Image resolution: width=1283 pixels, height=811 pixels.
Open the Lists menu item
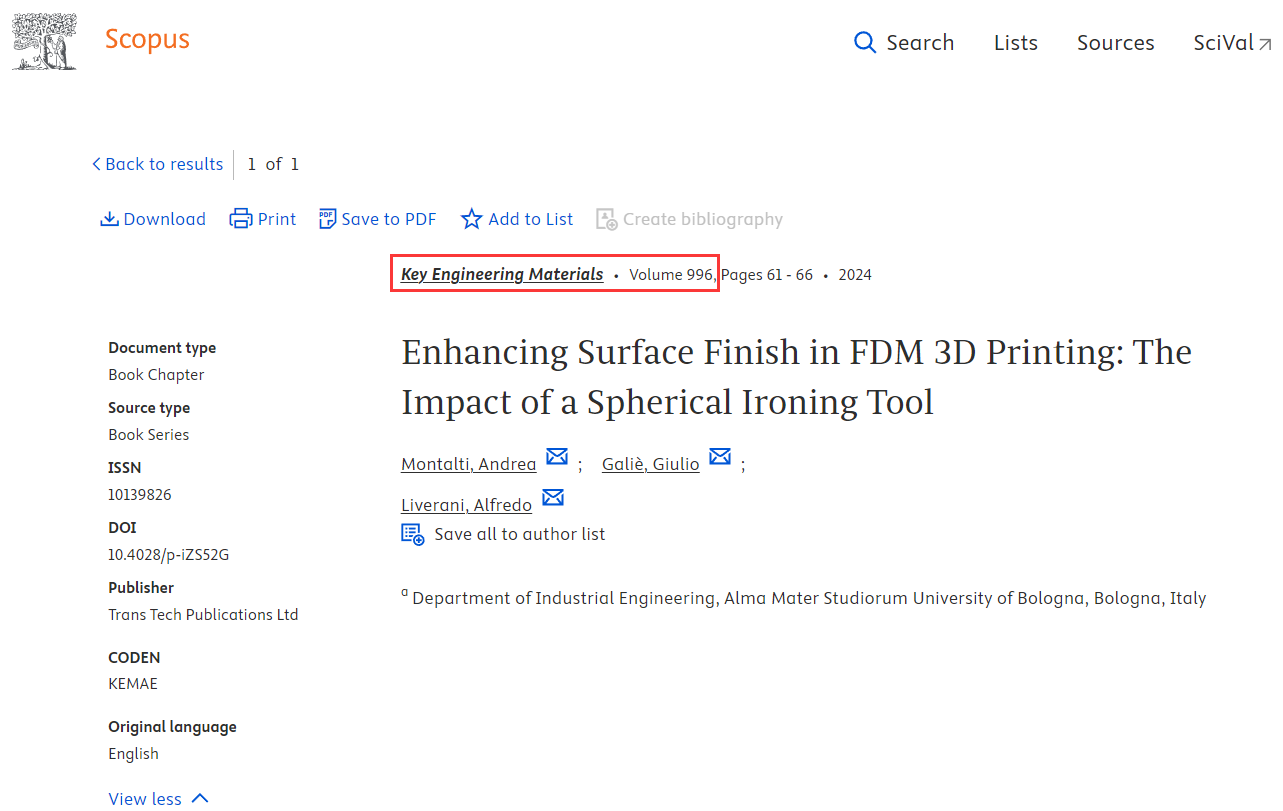(1016, 43)
